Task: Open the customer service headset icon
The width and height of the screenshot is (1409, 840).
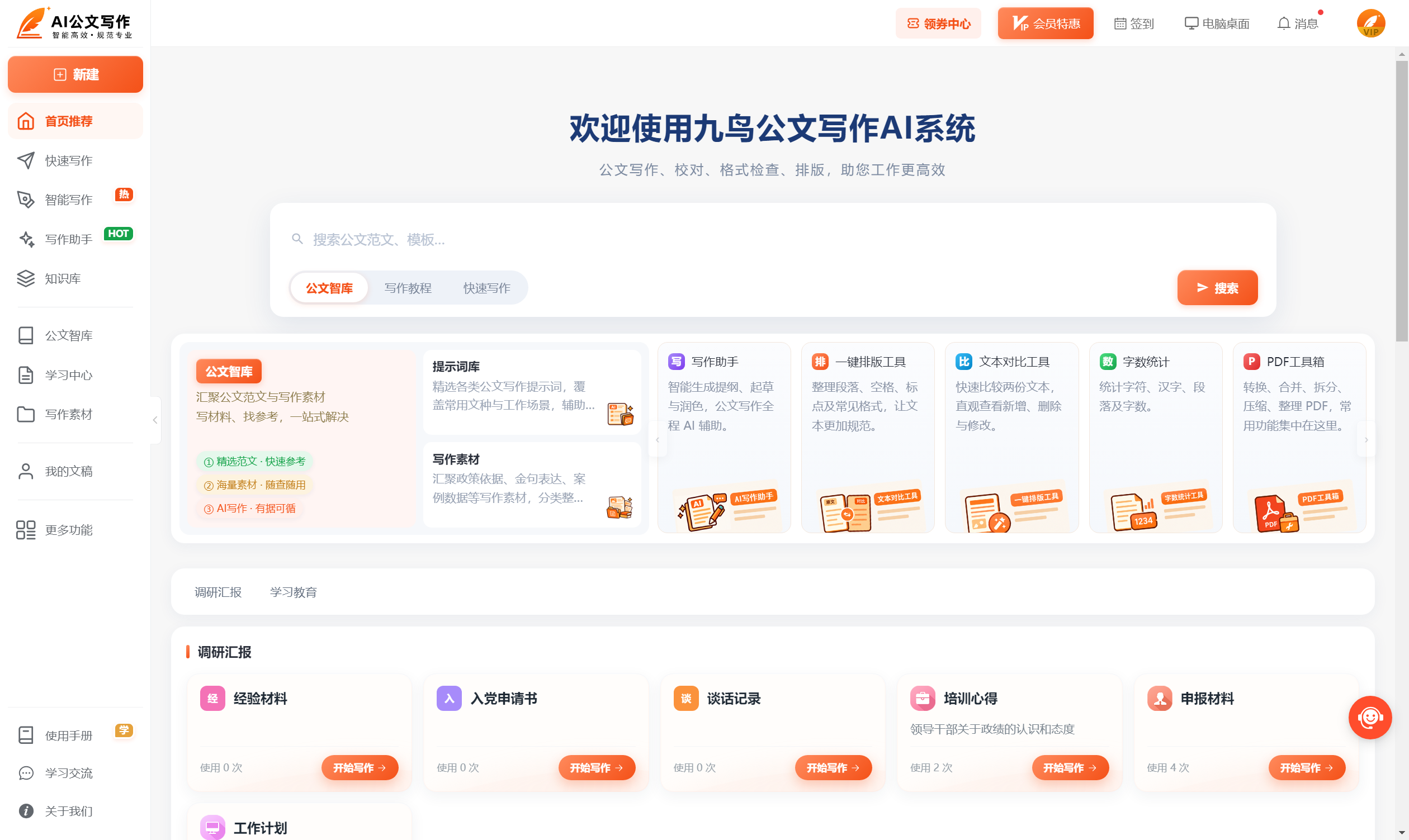Action: click(x=1370, y=717)
